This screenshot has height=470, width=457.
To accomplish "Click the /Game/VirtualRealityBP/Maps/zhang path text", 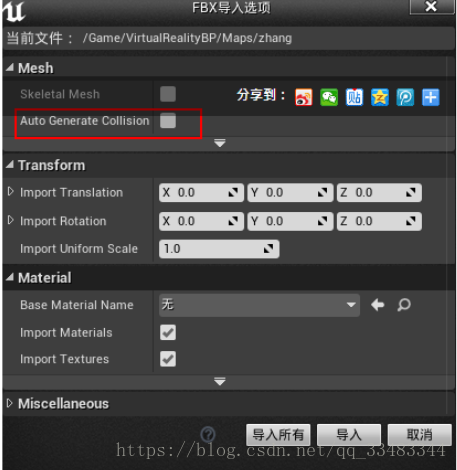I will click(187, 38).
